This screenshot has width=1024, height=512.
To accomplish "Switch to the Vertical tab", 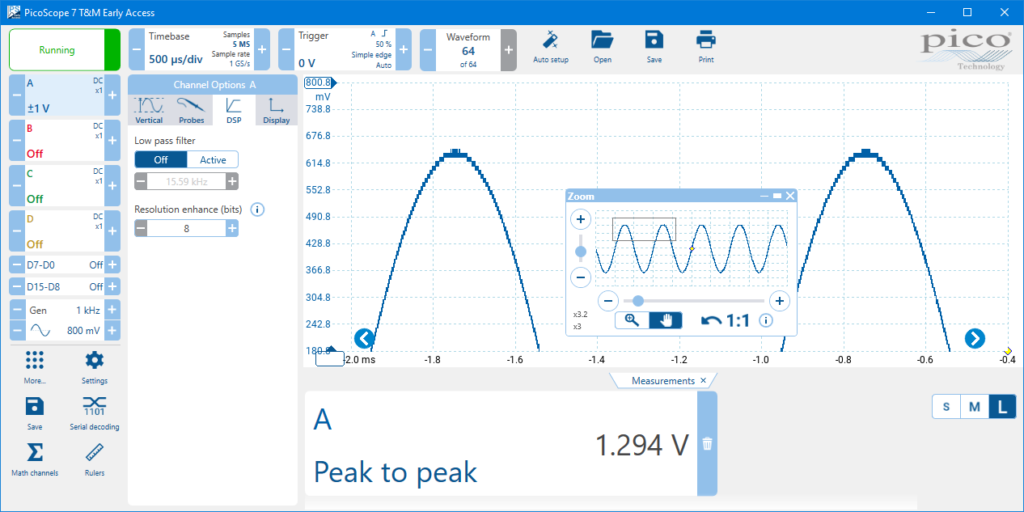I will (149, 110).
